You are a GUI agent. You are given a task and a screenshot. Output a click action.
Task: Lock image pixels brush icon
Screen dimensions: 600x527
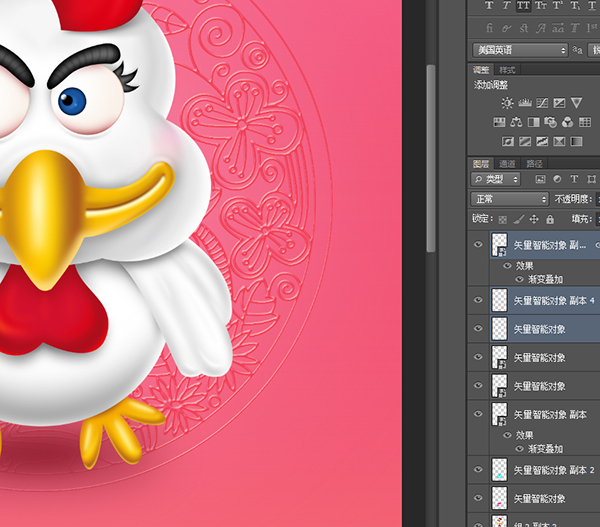pos(518,219)
